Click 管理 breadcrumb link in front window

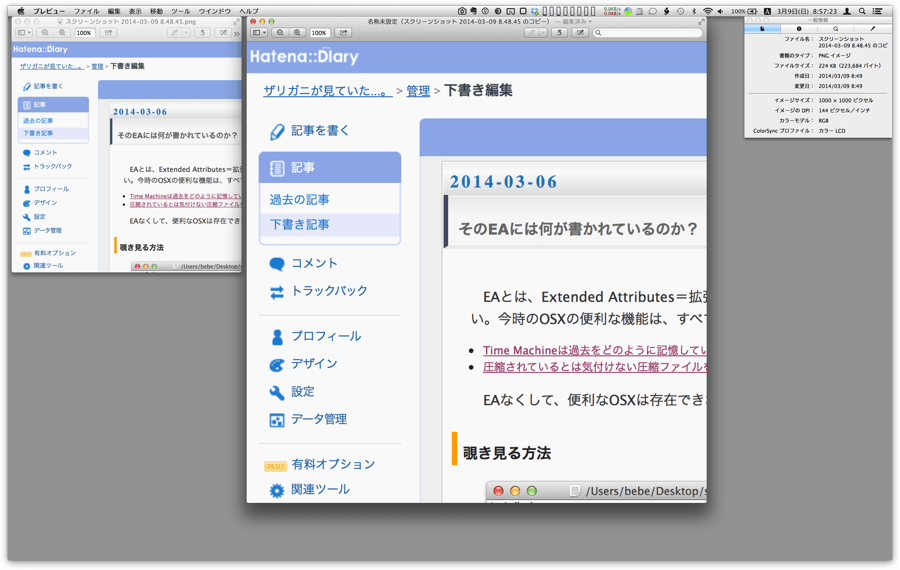tap(418, 91)
